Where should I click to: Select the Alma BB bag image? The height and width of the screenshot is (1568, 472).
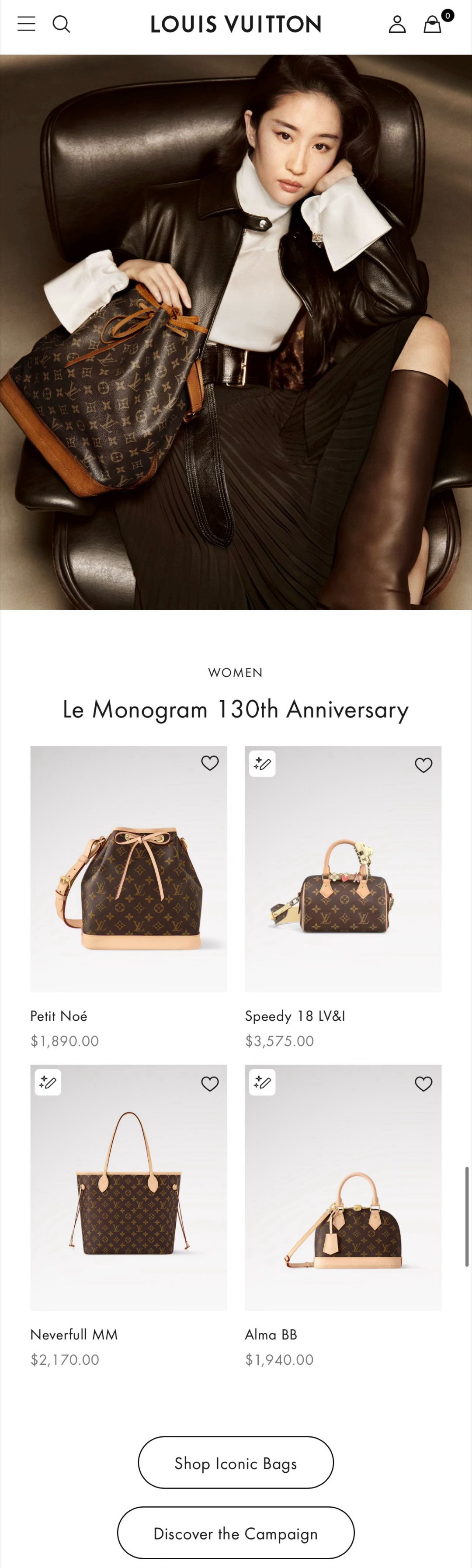pos(343,1188)
